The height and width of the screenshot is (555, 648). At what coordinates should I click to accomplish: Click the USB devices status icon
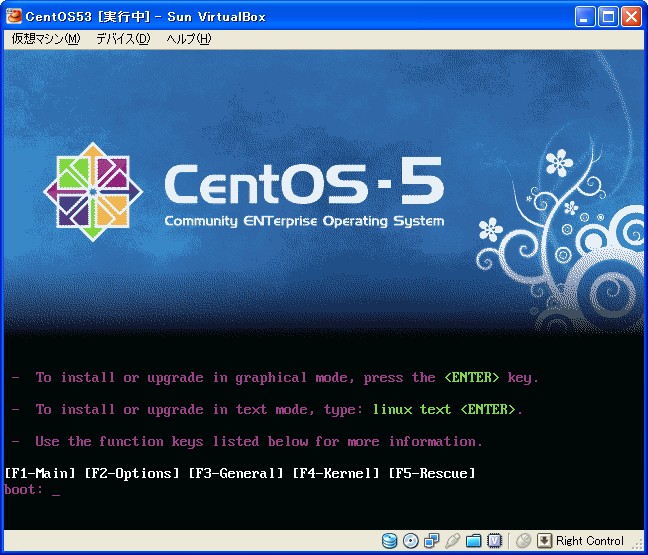pos(453,541)
